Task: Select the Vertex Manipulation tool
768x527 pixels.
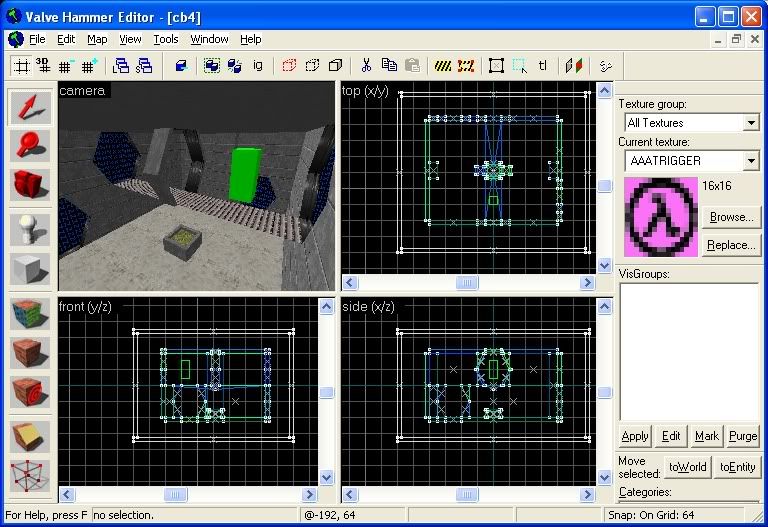Action: click(30, 476)
